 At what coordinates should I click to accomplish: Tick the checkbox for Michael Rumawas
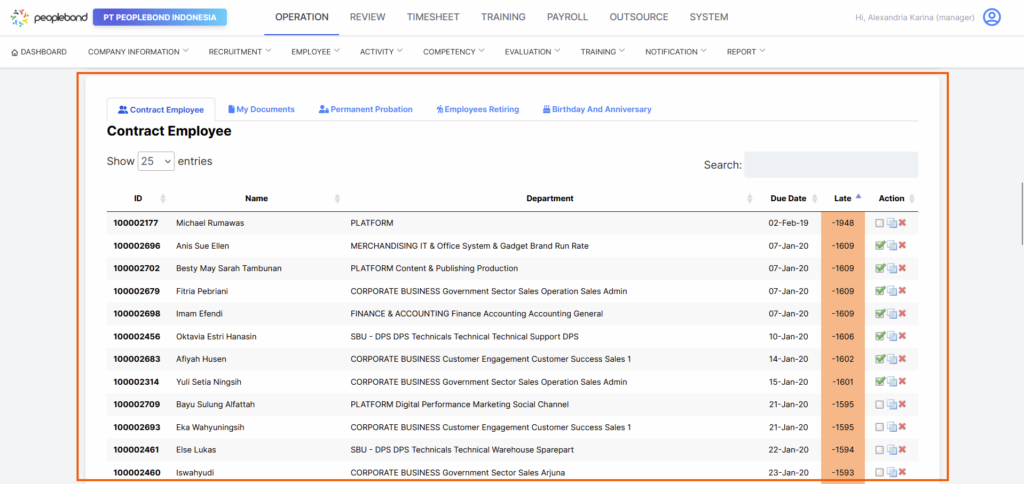tap(880, 223)
